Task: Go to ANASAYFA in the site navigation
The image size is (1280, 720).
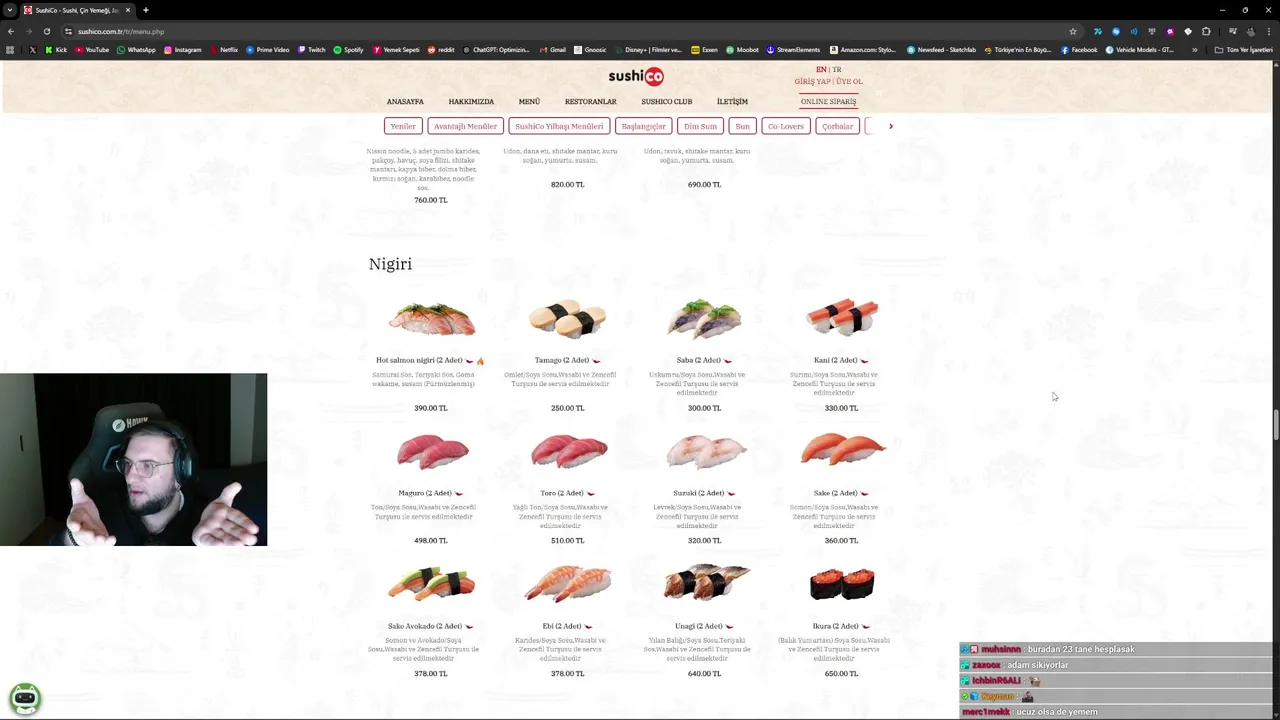Action: [405, 101]
